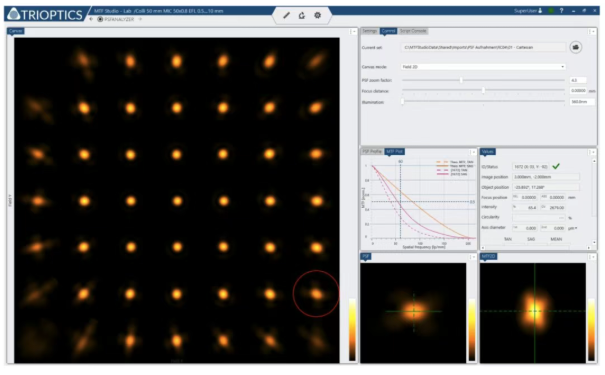
Task: Open settings via the gear icon in top toolbar
Action: click(x=318, y=15)
